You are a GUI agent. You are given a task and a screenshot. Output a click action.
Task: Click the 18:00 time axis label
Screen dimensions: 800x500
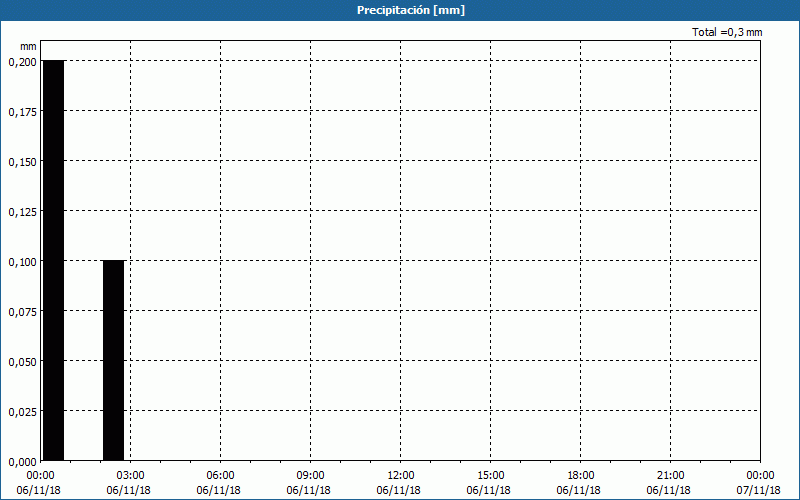pyautogui.click(x=581, y=476)
